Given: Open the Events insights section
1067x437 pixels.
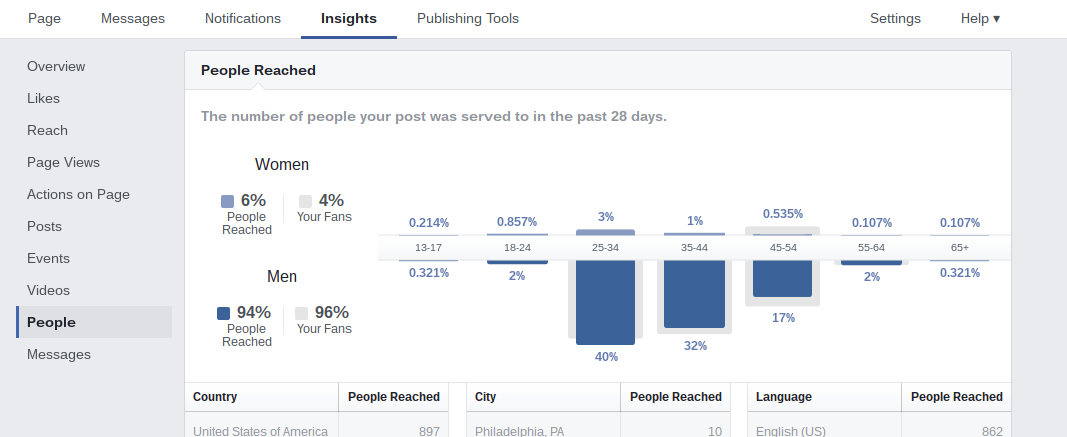Looking at the screenshot, I should [x=48, y=259].
